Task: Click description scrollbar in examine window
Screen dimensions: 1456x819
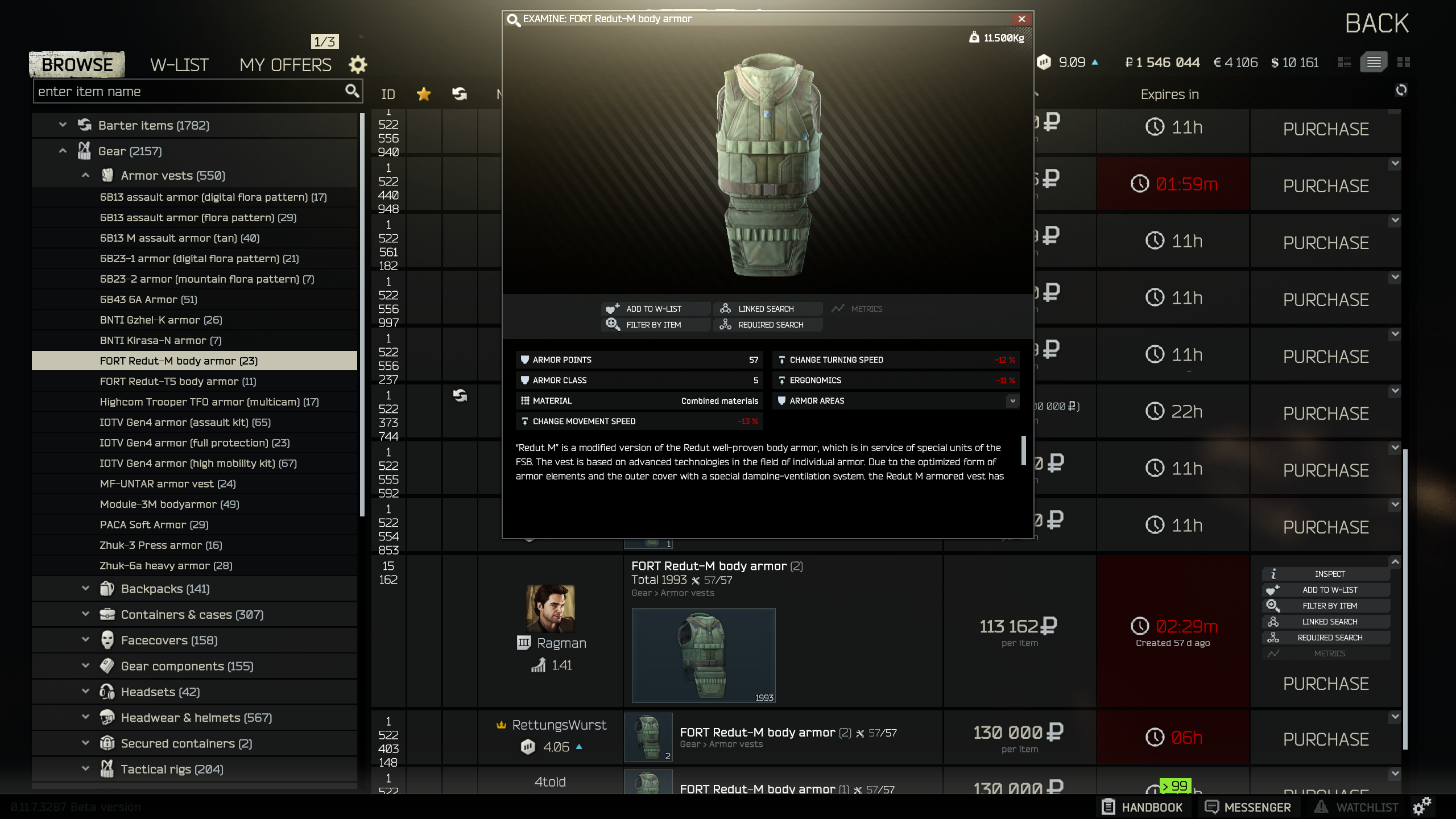Action: tap(1024, 450)
